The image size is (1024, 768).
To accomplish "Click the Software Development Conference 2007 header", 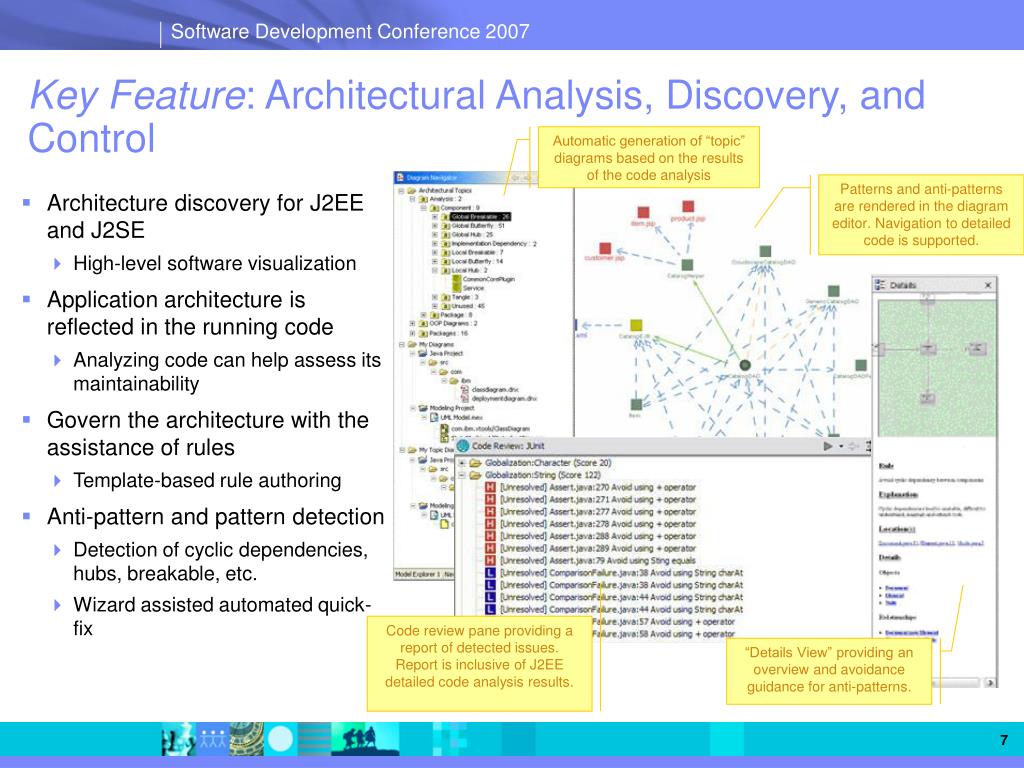I will 350,31.
